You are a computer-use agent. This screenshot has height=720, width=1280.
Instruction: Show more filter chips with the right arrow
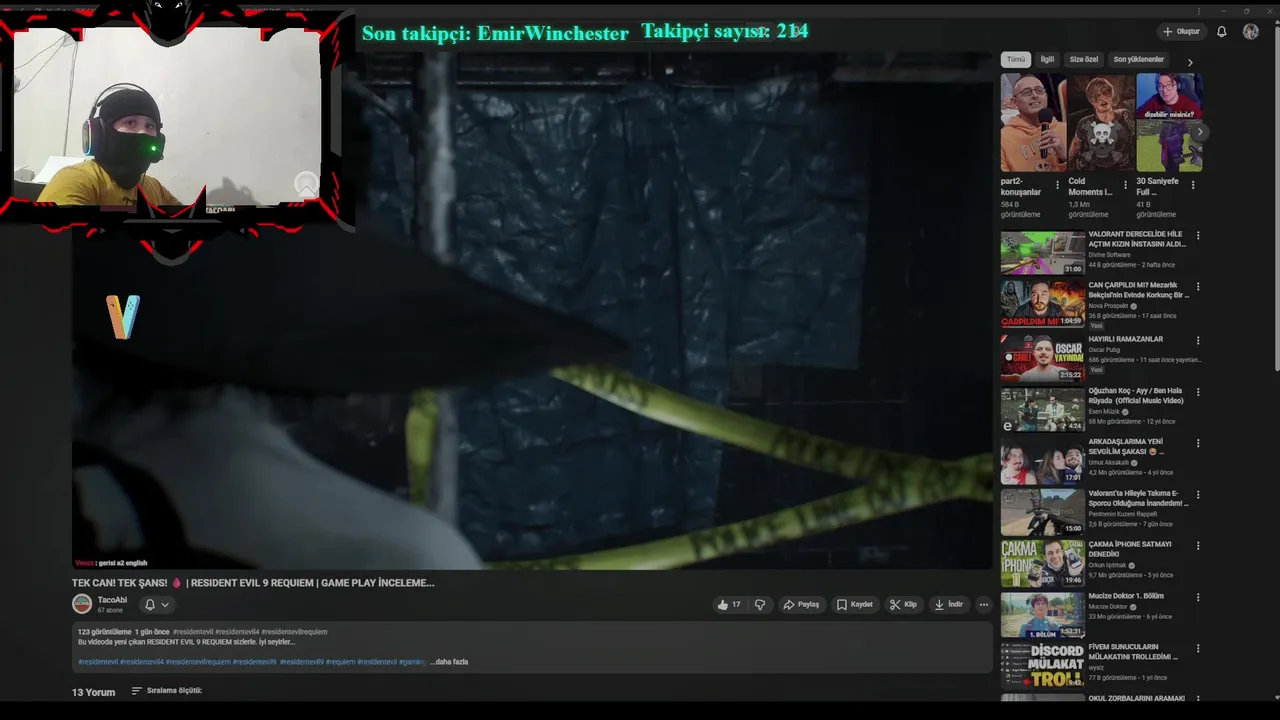point(1190,62)
